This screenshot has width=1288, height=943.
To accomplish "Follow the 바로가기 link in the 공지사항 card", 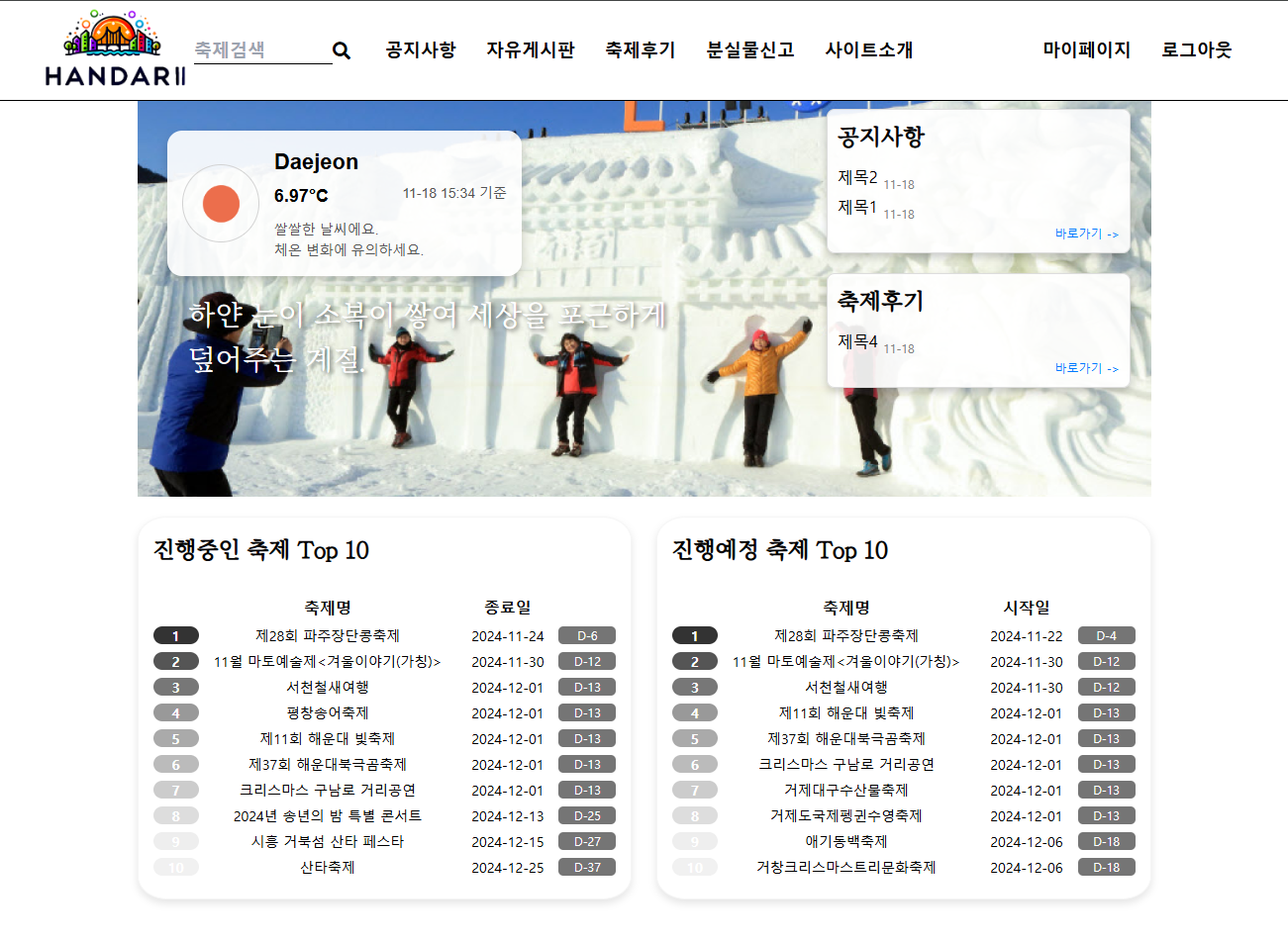I will tap(1087, 234).
